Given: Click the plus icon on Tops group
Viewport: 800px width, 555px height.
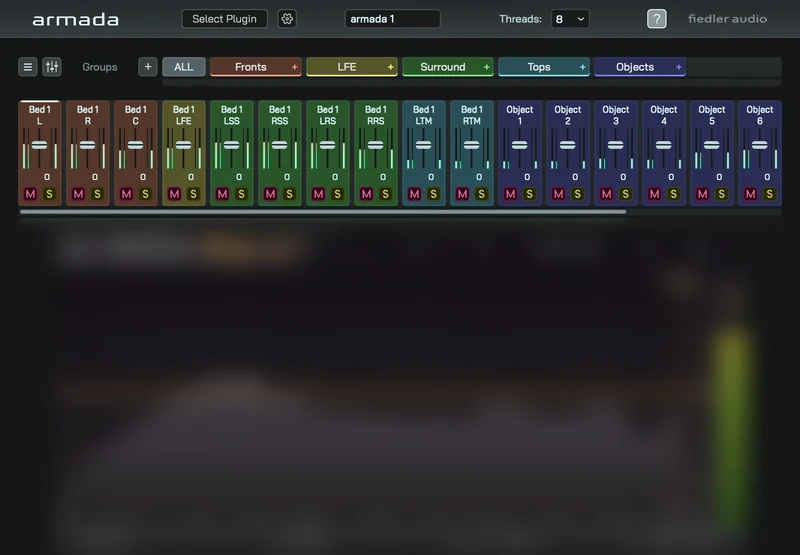Looking at the screenshot, I should tap(582, 67).
